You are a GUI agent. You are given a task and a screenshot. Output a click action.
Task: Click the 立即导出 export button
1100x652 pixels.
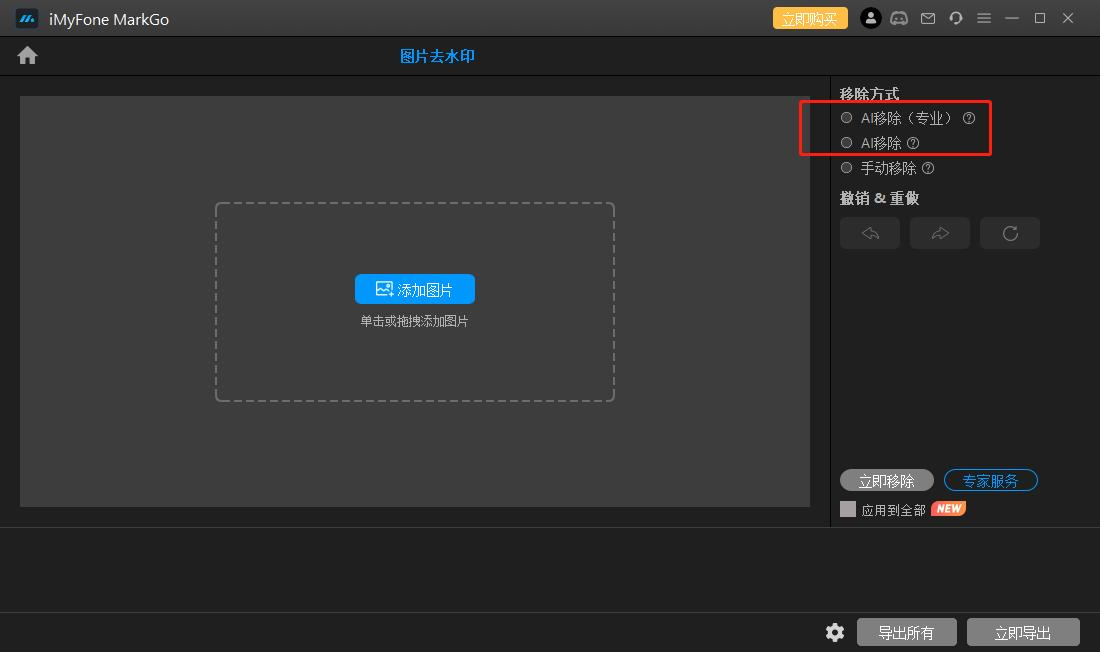click(x=1023, y=632)
